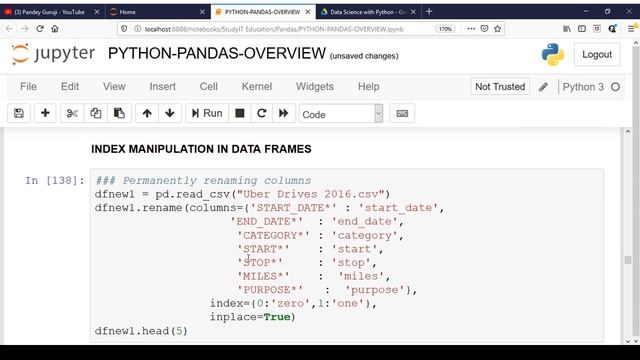Go forward in browser history

(x=25, y=29)
